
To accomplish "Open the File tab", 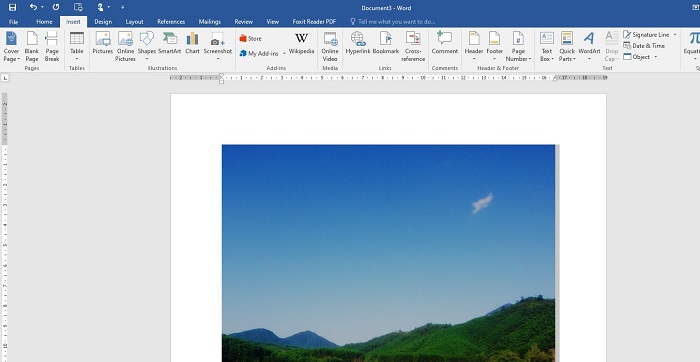I will point(13,21).
